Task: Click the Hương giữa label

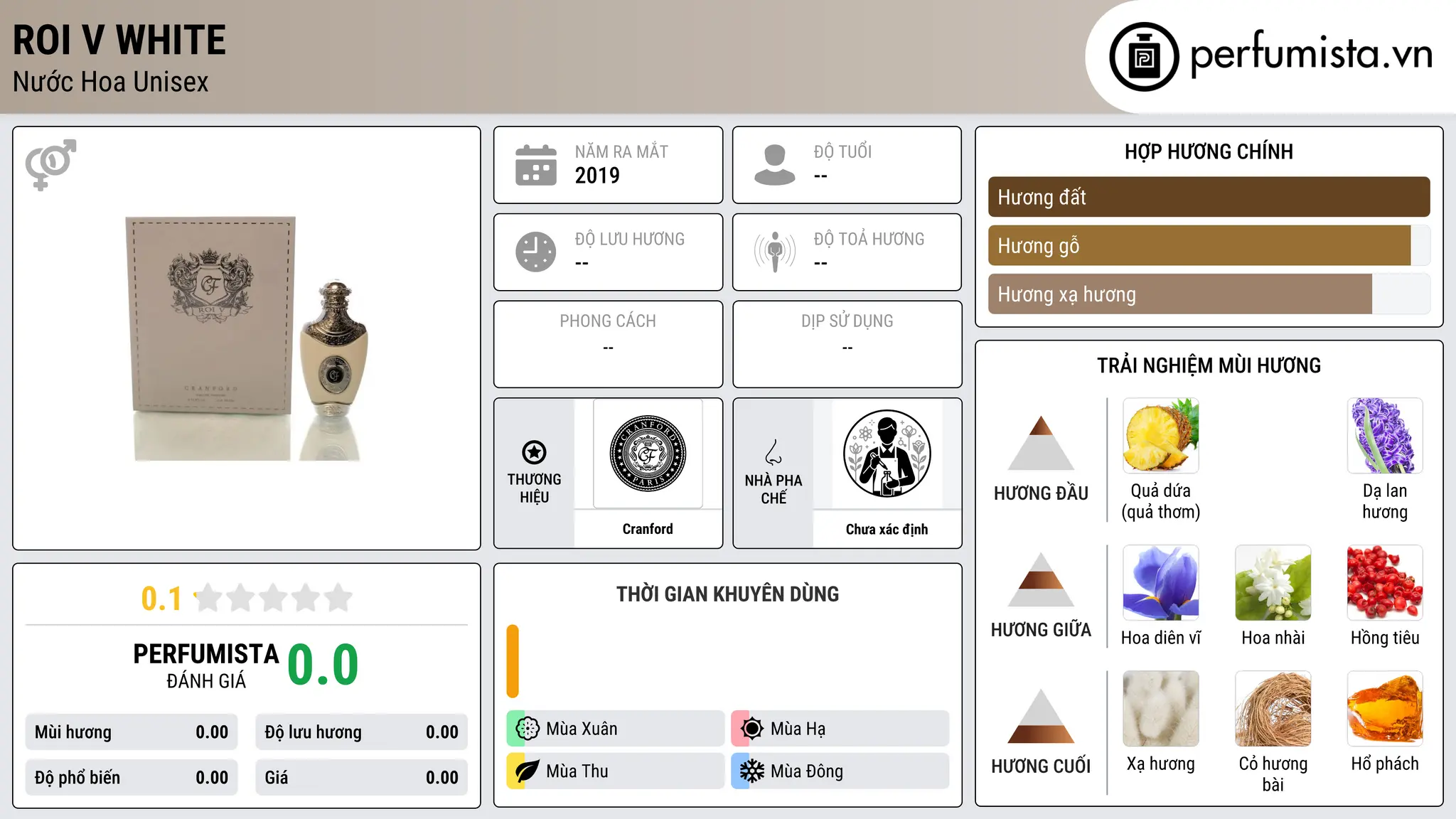Action: (x=1041, y=630)
